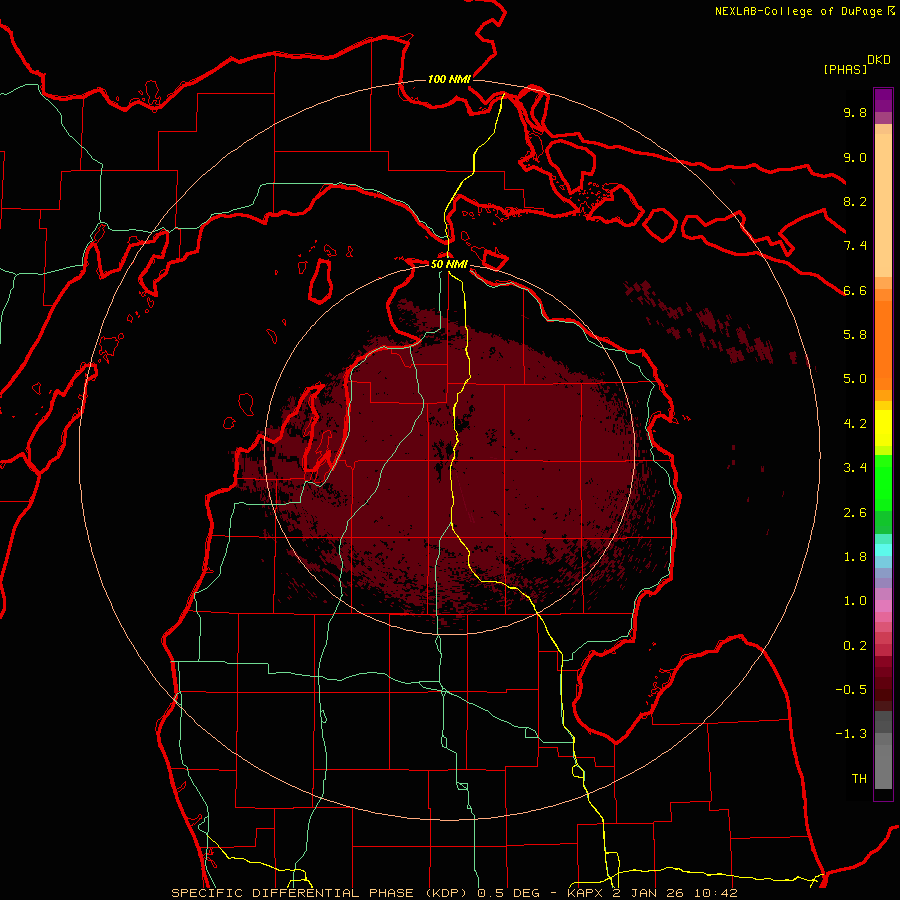Click the 7.4 value on the color scale

855,246
